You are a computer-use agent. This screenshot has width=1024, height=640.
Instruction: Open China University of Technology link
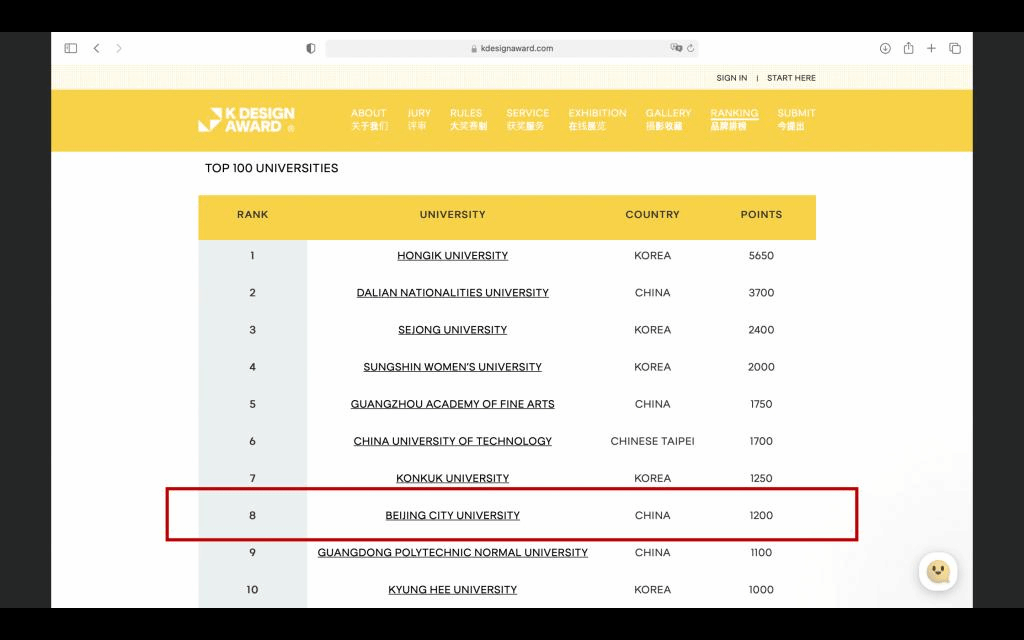453,441
